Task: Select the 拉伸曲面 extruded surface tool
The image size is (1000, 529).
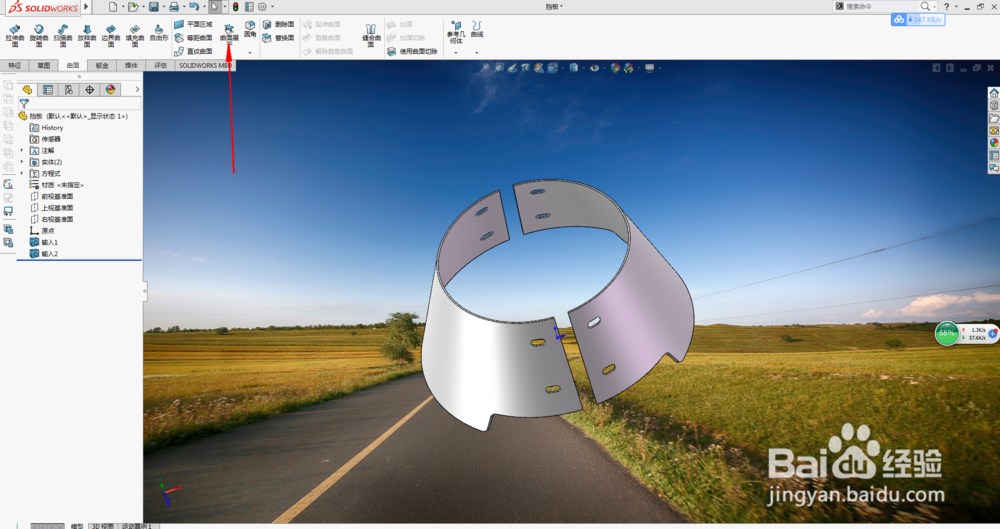Action: (15, 36)
